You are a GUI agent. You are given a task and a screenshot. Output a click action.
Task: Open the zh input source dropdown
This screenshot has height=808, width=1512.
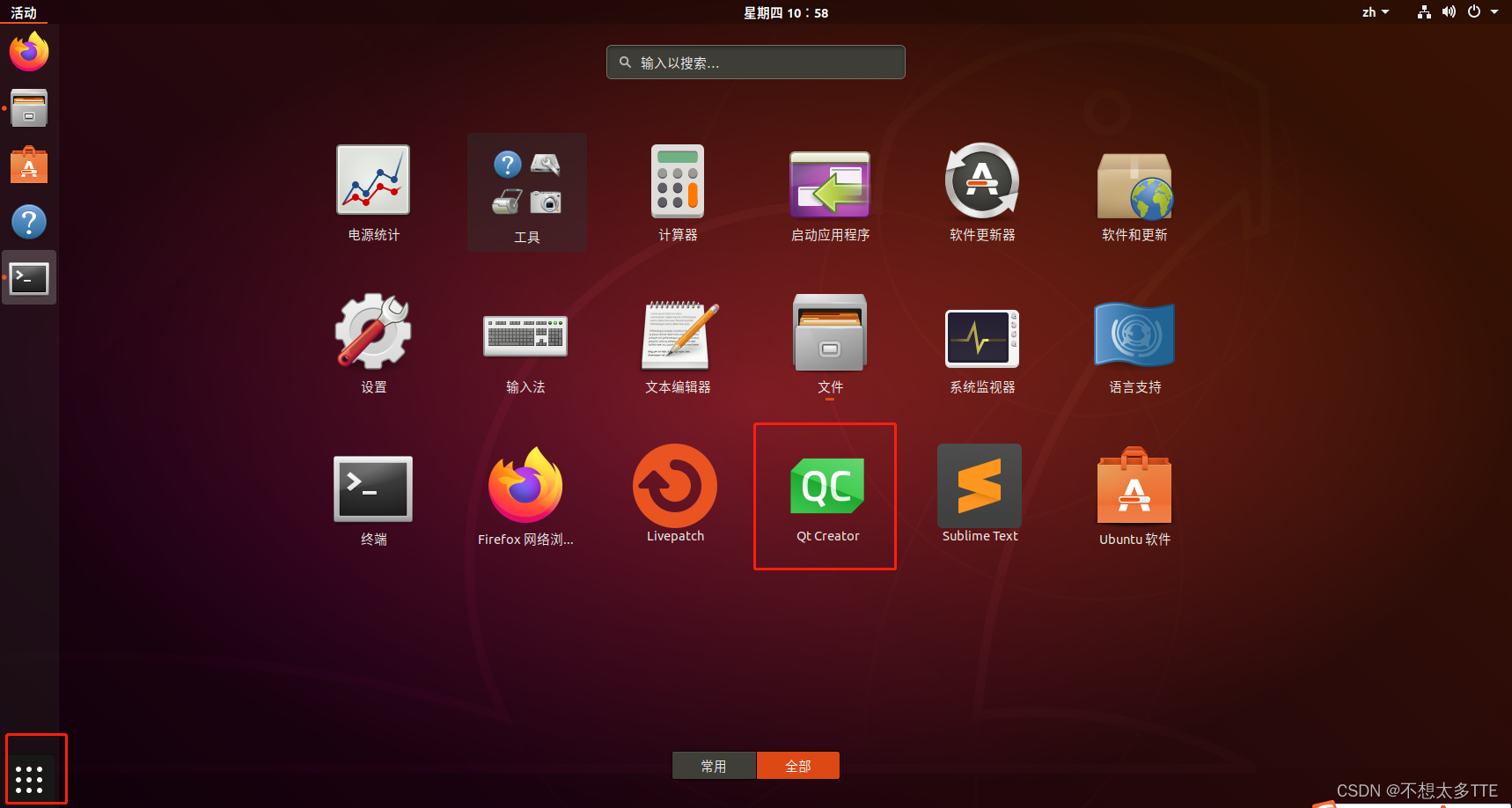1374,12
